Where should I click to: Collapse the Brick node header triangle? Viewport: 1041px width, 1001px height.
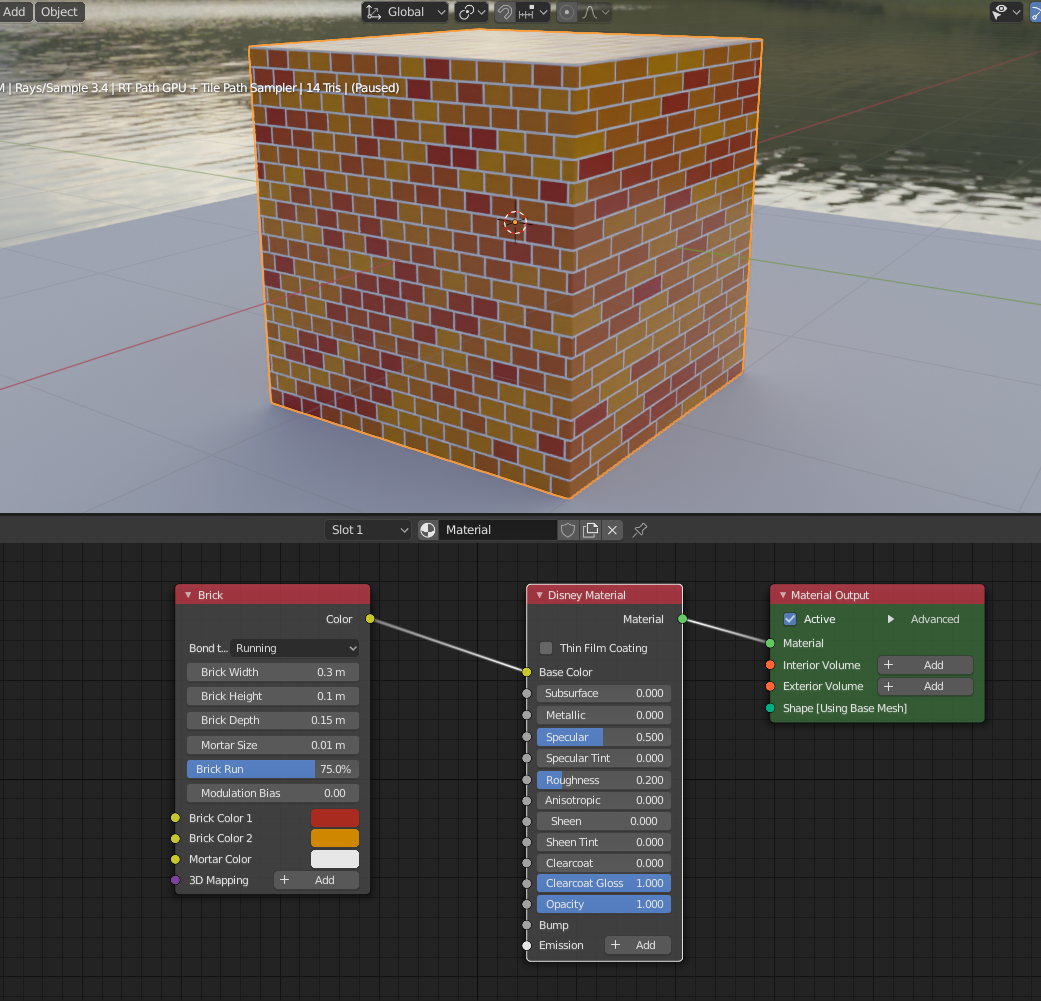tap(187, 595)
